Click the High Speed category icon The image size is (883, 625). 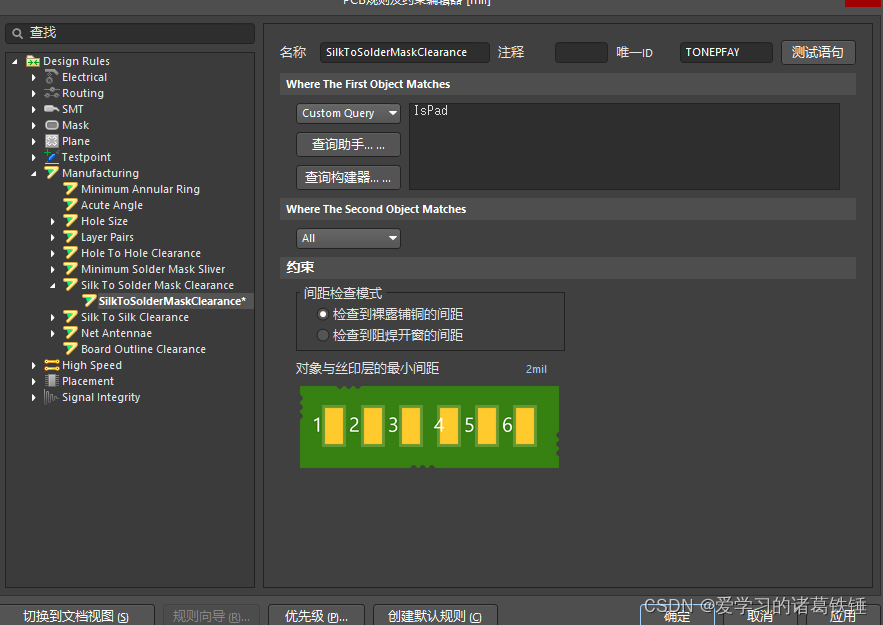tap(52, 365)
